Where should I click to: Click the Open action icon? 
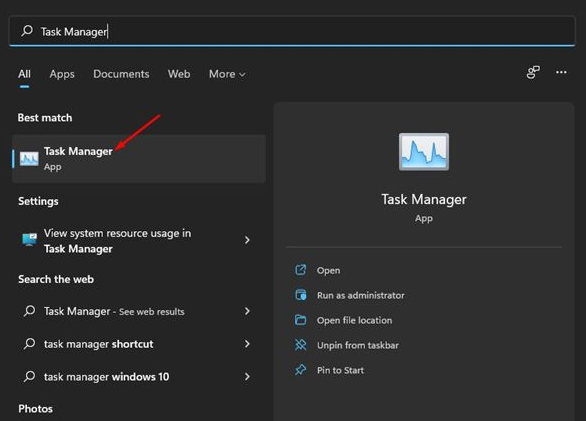300,270
